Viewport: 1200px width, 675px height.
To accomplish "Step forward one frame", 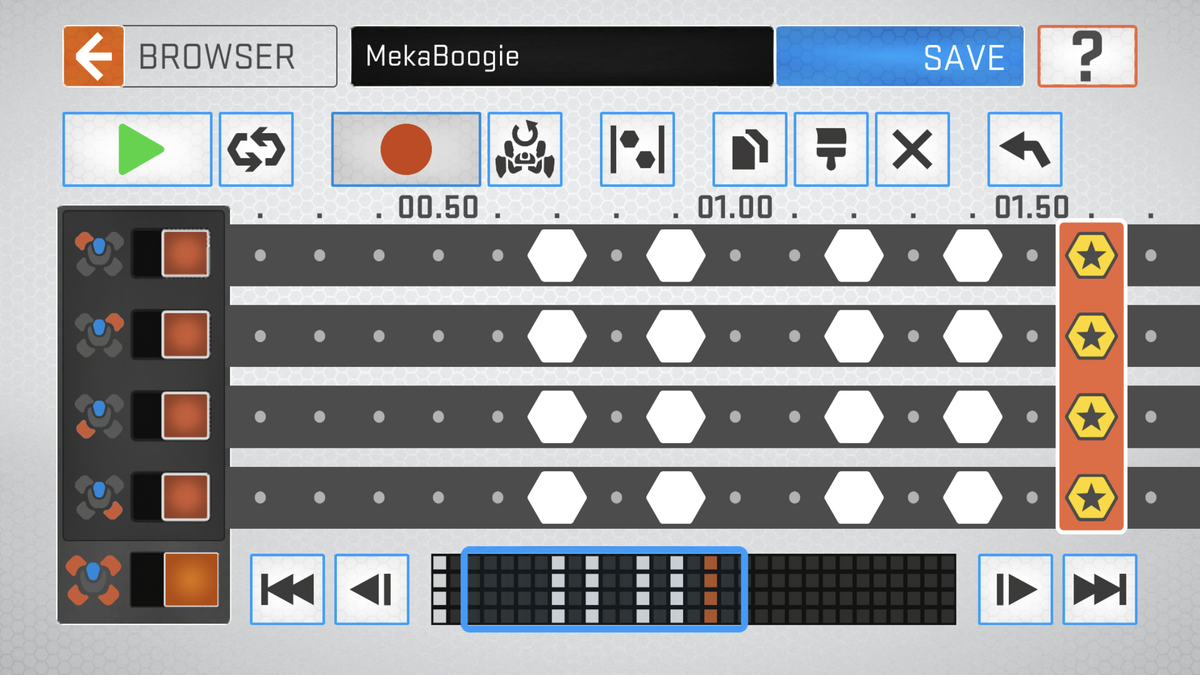I will [1015, 590].
